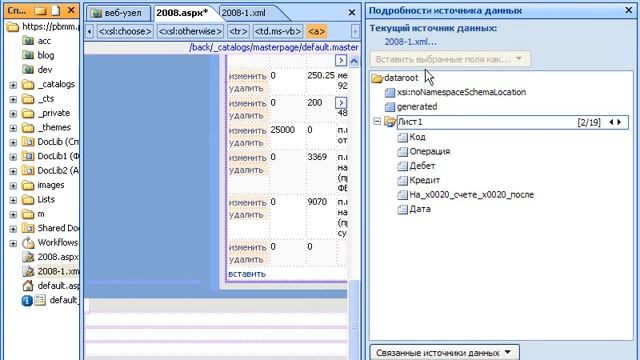Switch to the веб-узел tab
This screenshot has width=640, height=360.
point(117,13)
